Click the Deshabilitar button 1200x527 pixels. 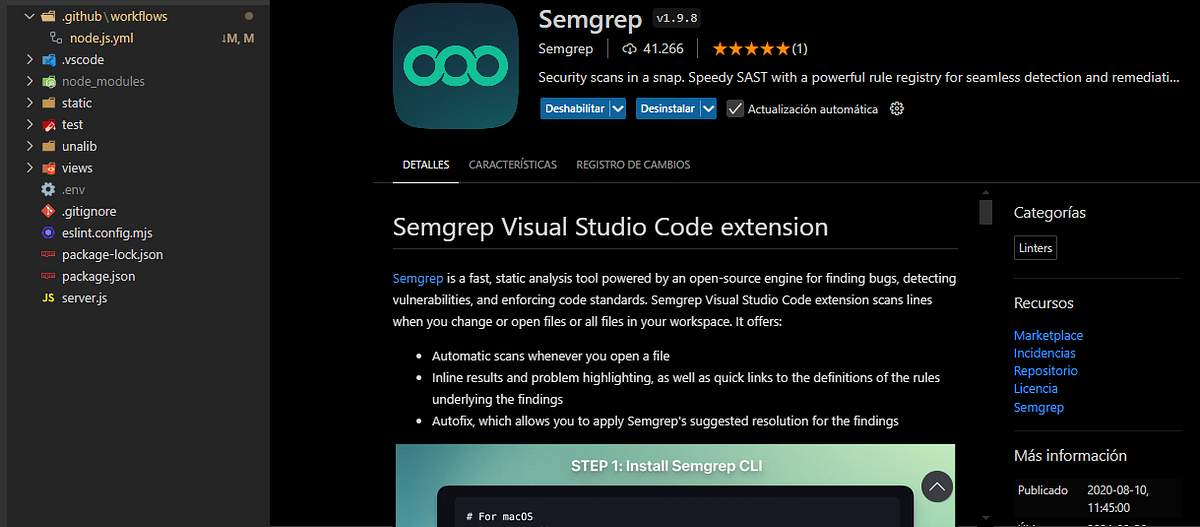[575, 109]
